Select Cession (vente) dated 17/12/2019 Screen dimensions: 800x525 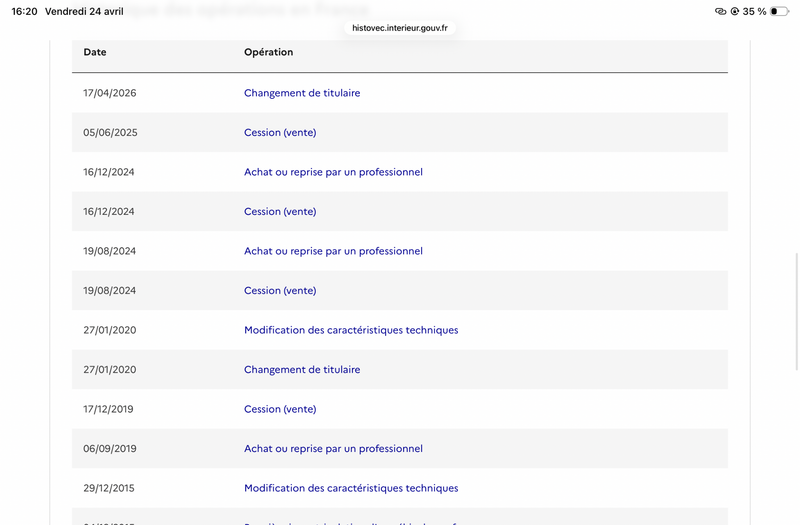280,409
